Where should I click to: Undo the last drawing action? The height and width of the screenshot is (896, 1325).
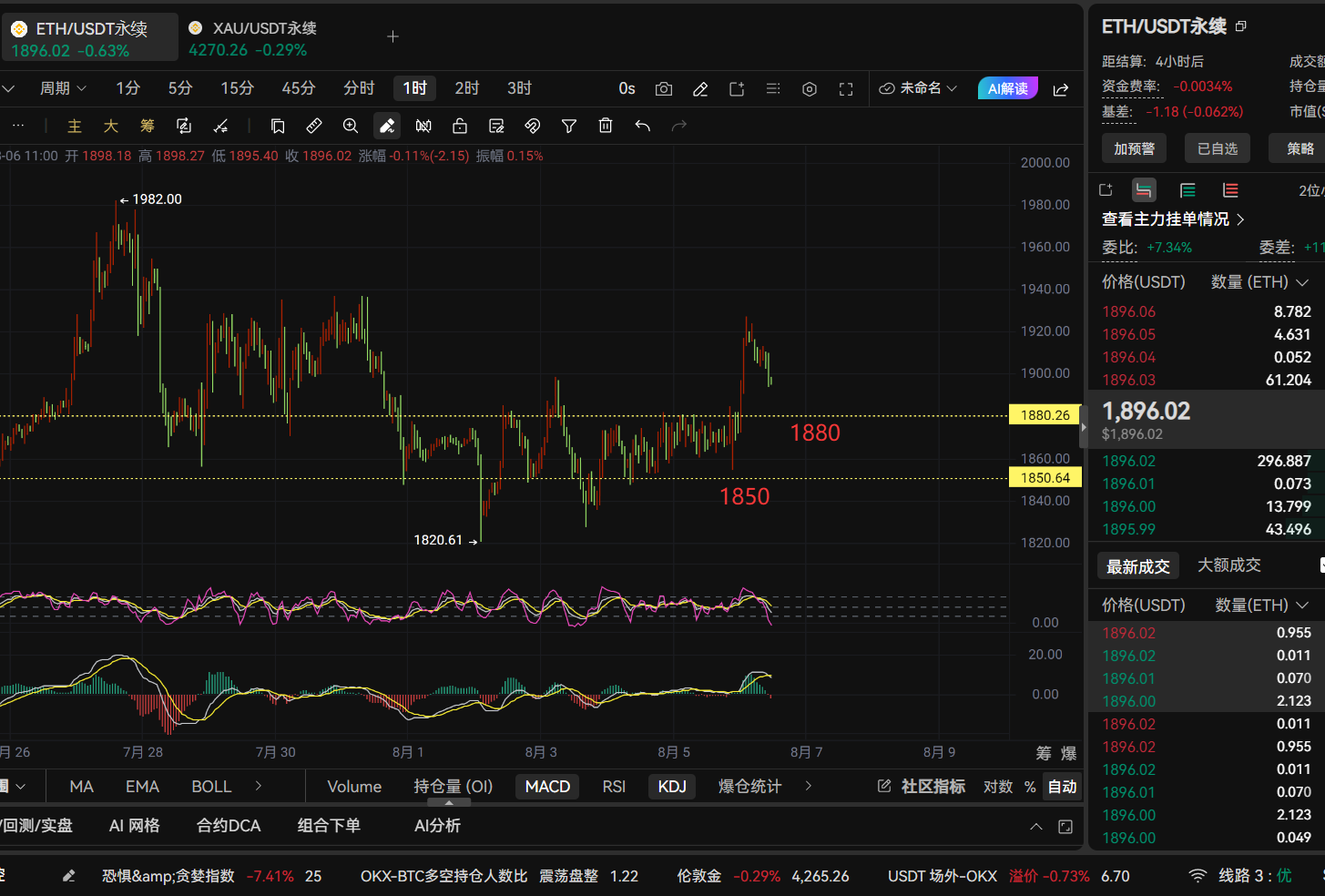[x=643, y=126]
